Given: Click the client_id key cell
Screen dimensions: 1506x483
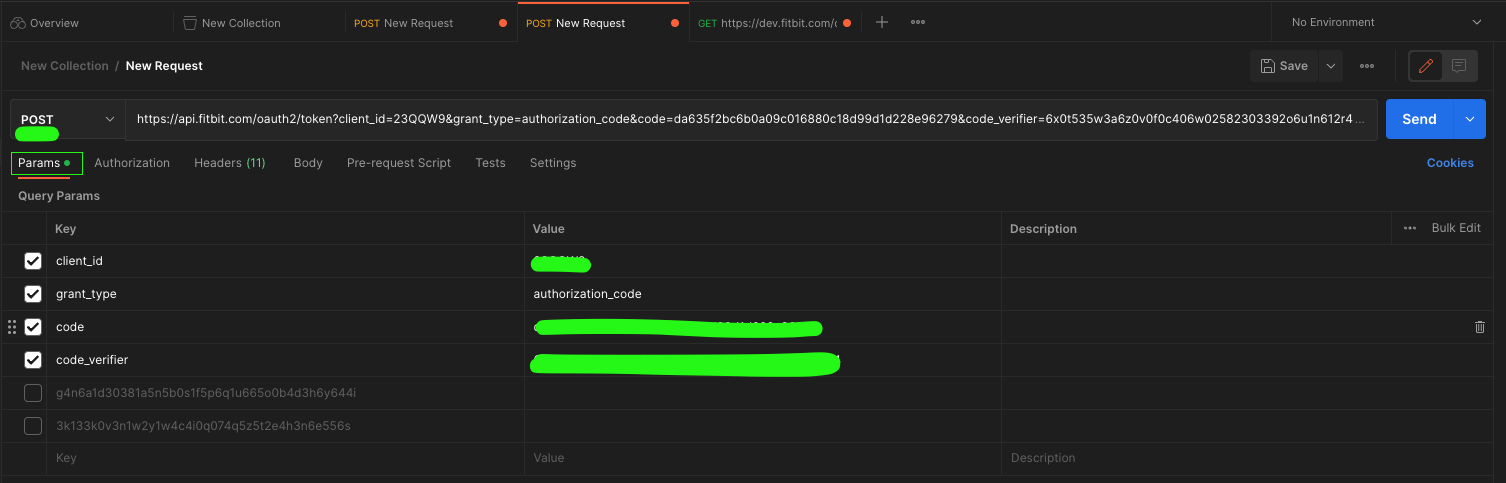Looking at the screenshot, I should point(285,261).
